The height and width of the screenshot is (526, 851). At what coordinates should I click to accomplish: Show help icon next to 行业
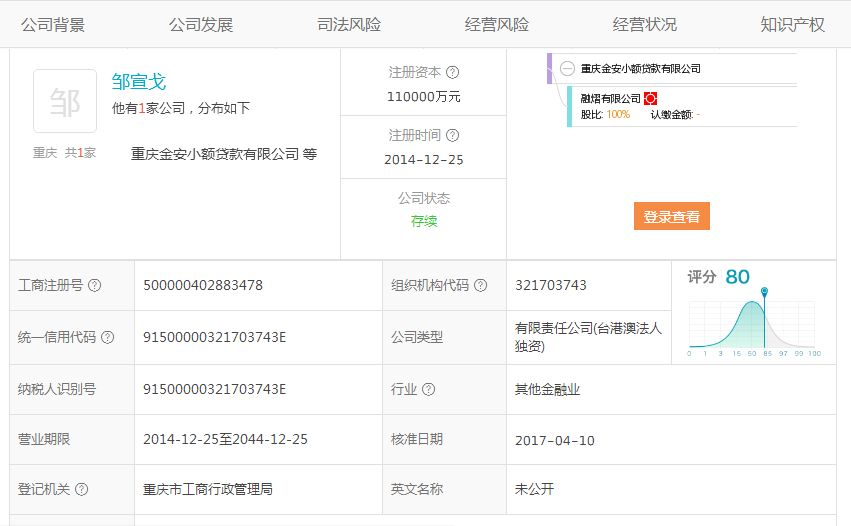428,389
